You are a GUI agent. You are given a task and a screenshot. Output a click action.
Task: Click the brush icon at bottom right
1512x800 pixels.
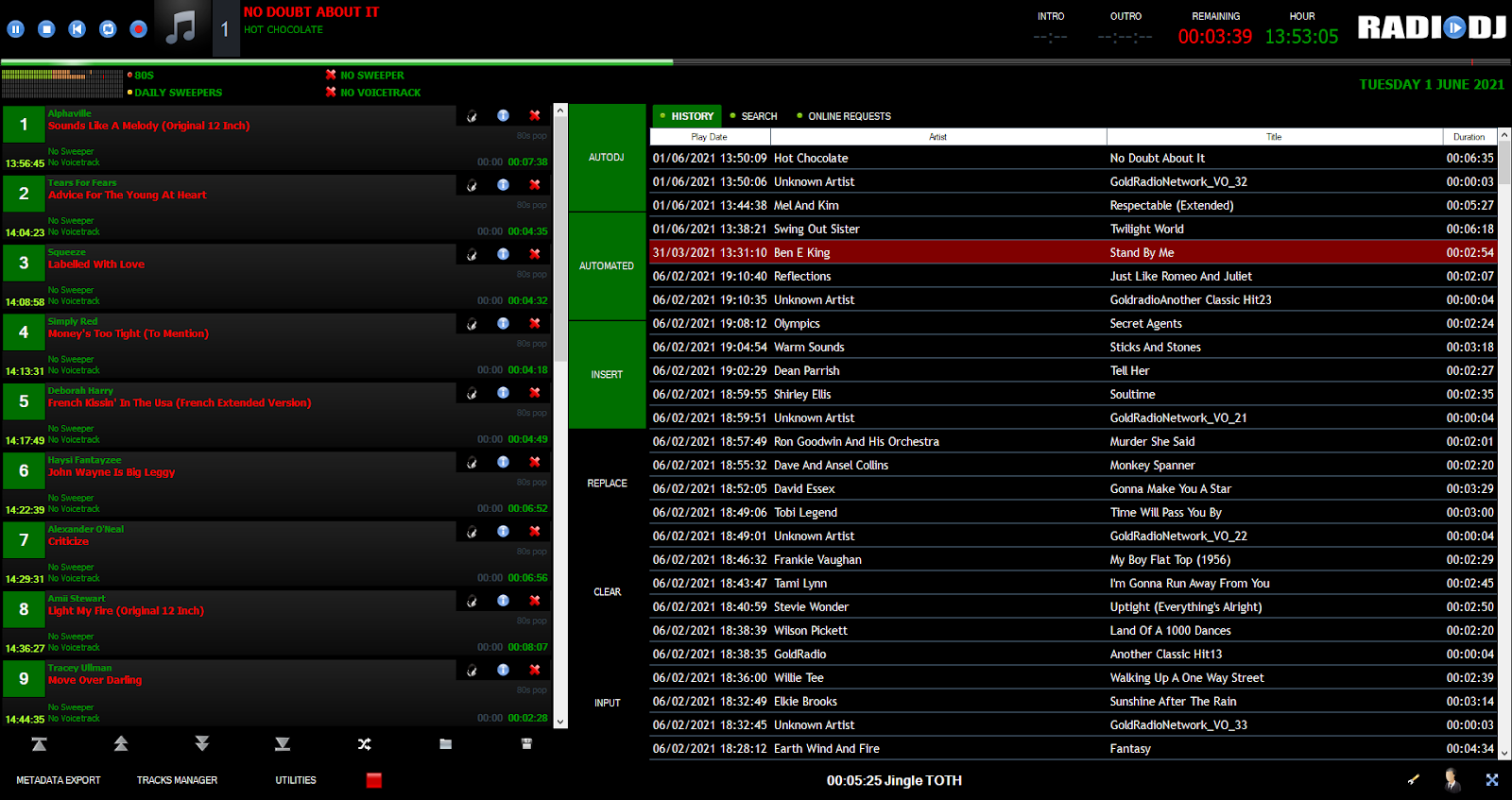1414,780
